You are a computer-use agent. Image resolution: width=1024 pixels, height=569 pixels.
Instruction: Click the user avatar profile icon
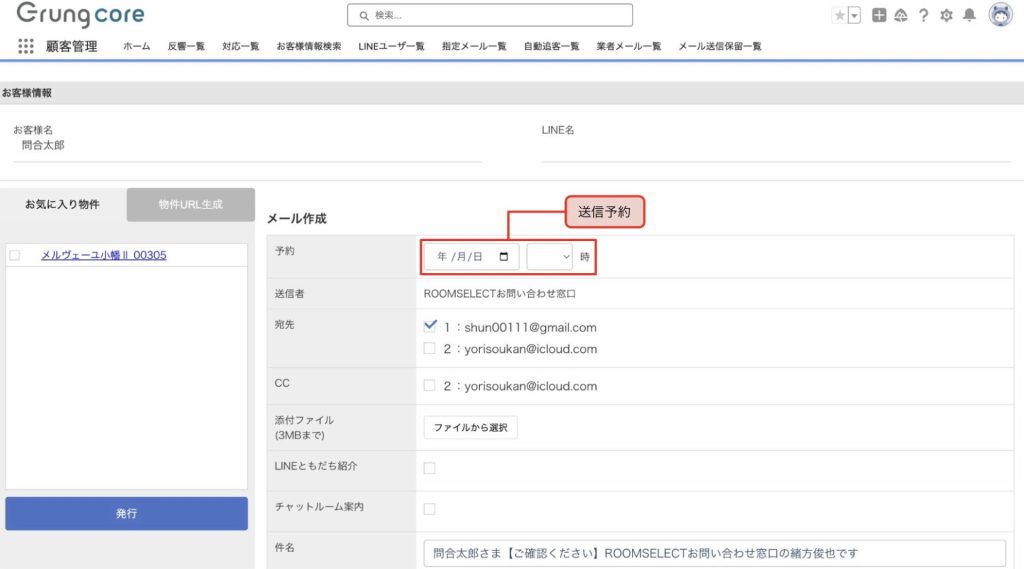1000,15
